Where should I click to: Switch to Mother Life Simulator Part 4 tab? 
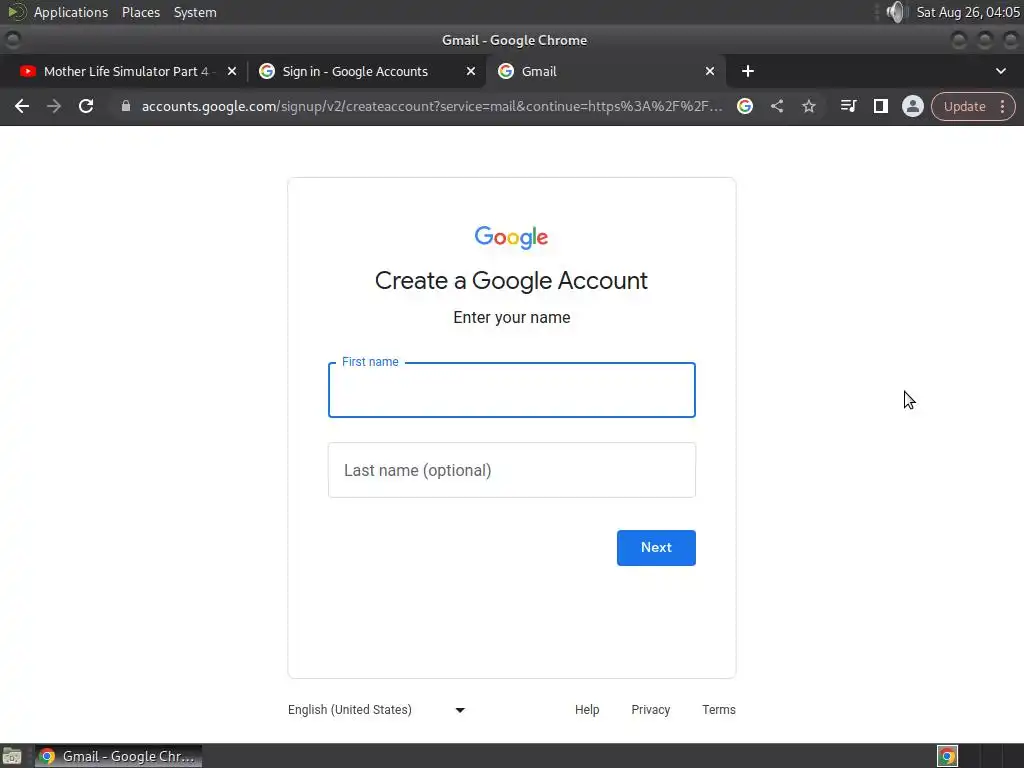pyautogui.click(x=125, y=71)
